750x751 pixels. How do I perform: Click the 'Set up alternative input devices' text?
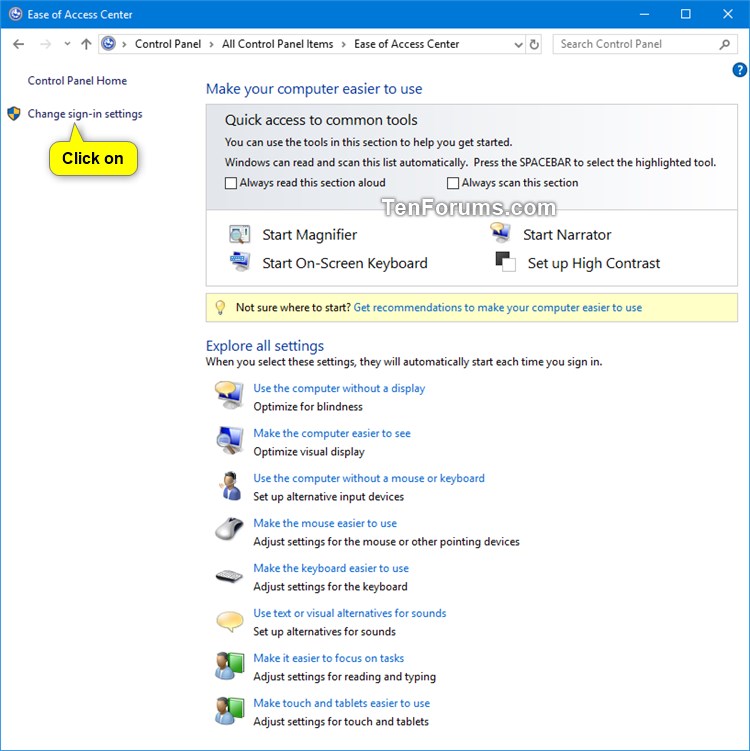tap(329, 497)
